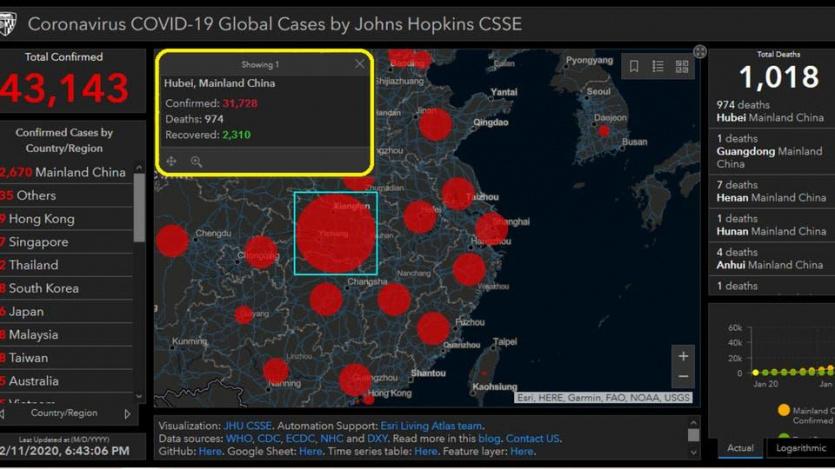This screenshot has height=469, width=835.
Task: Select Singapore in the country list
Action: (38, 242)
